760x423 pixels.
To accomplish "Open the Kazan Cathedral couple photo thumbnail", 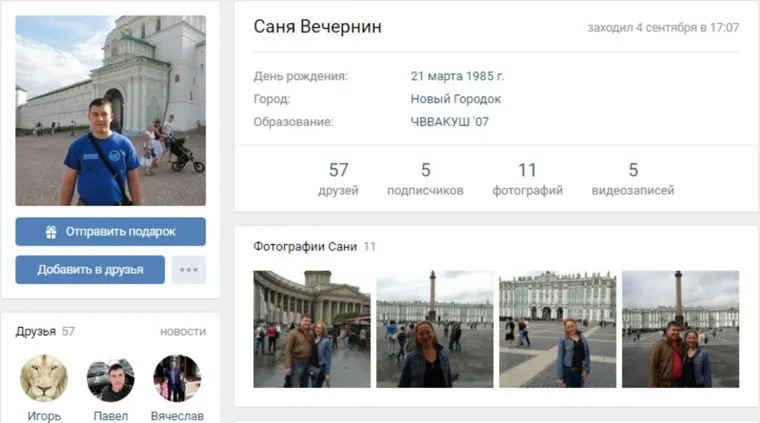I will tap(312, 329).
